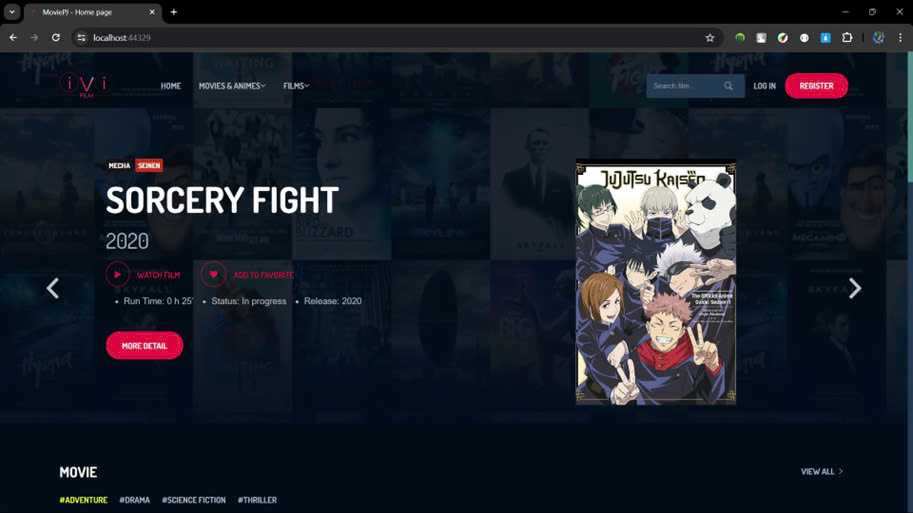Screen dimensions: 913x513
Task: Click the Release: 2020 text
Action: [332, 301]
